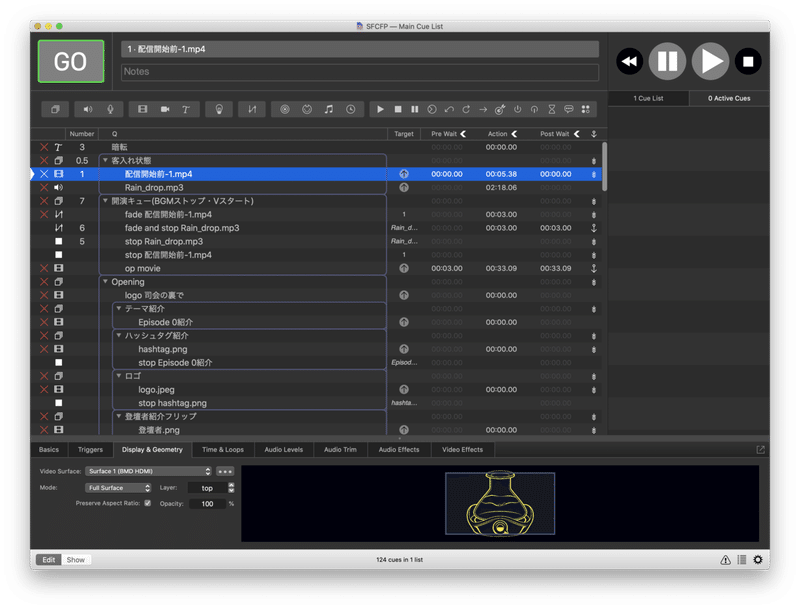Image resolution: width=800 pixels, height=609 pixels.
Task: Add a Memo cue (speech bubble)
Action: click(x=568, y=109)
